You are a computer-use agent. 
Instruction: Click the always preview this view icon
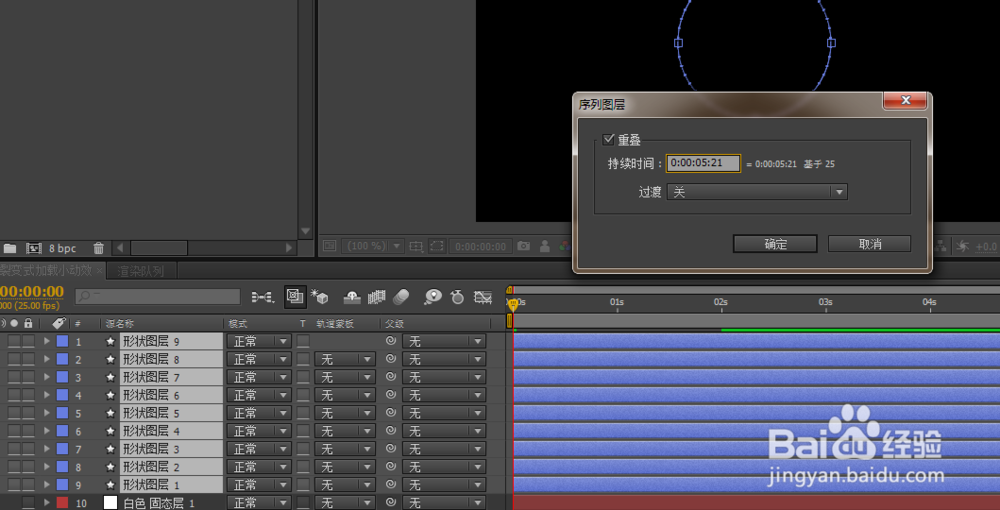coord(329,246)
